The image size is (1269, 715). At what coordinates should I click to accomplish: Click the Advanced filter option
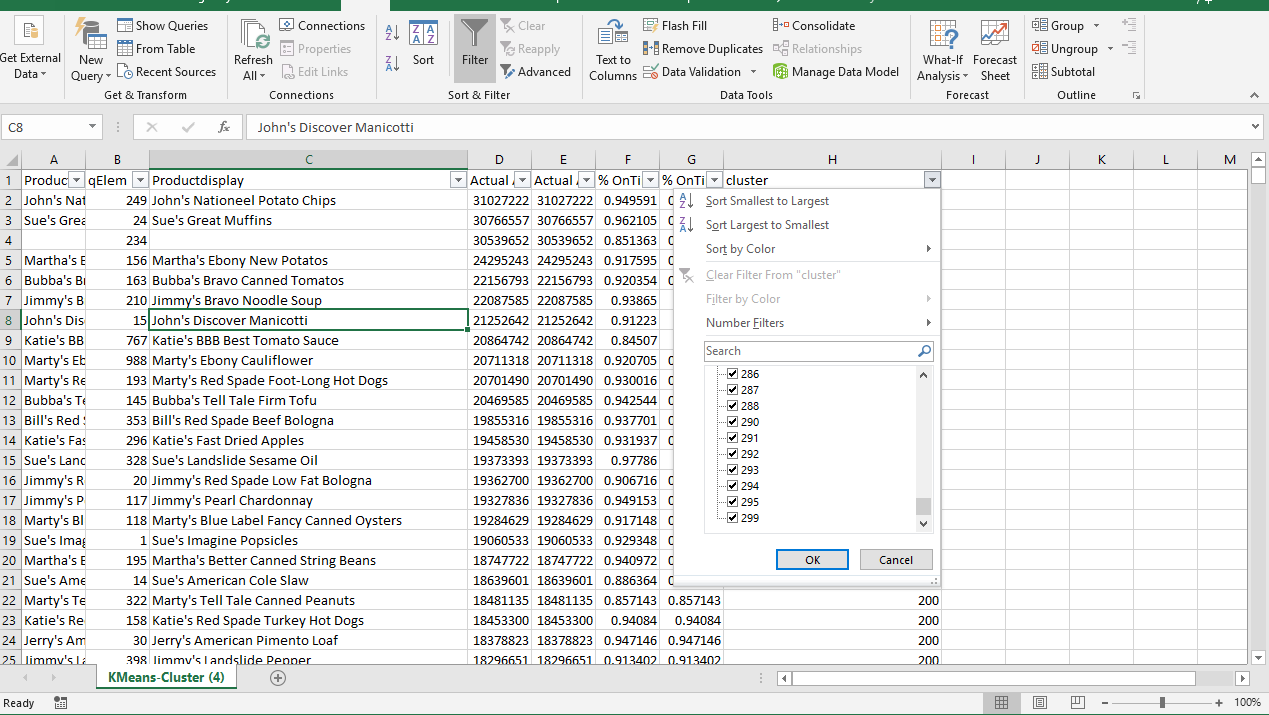(535, 71)
